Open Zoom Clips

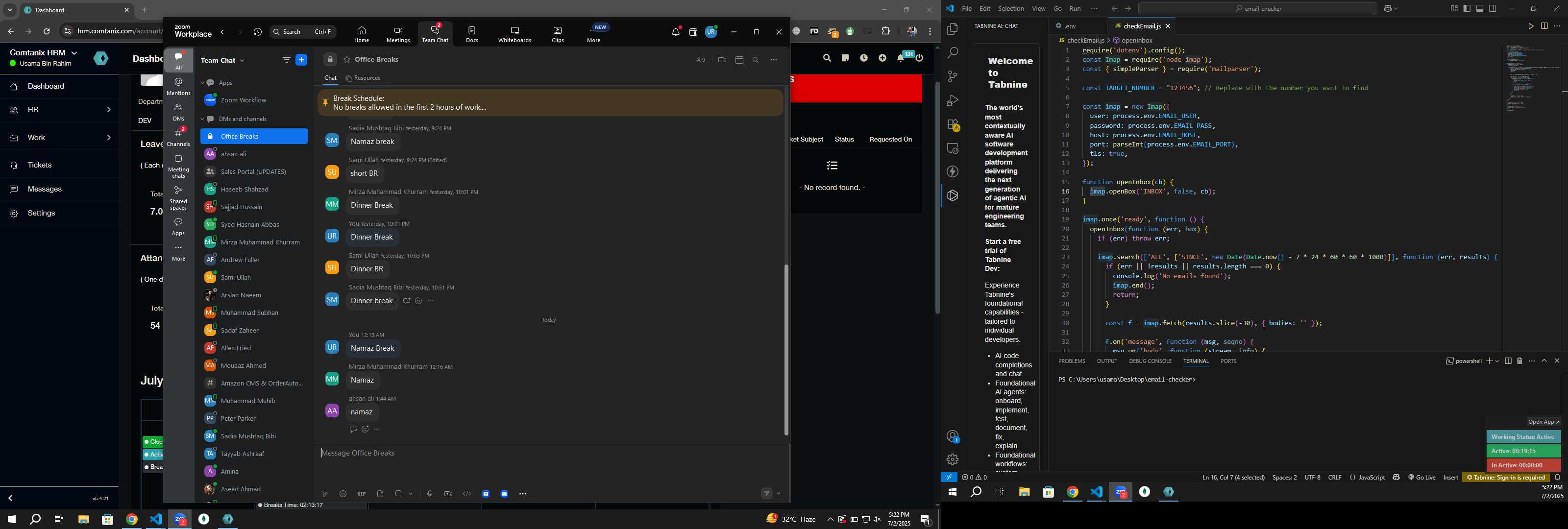tap(558, 34)
